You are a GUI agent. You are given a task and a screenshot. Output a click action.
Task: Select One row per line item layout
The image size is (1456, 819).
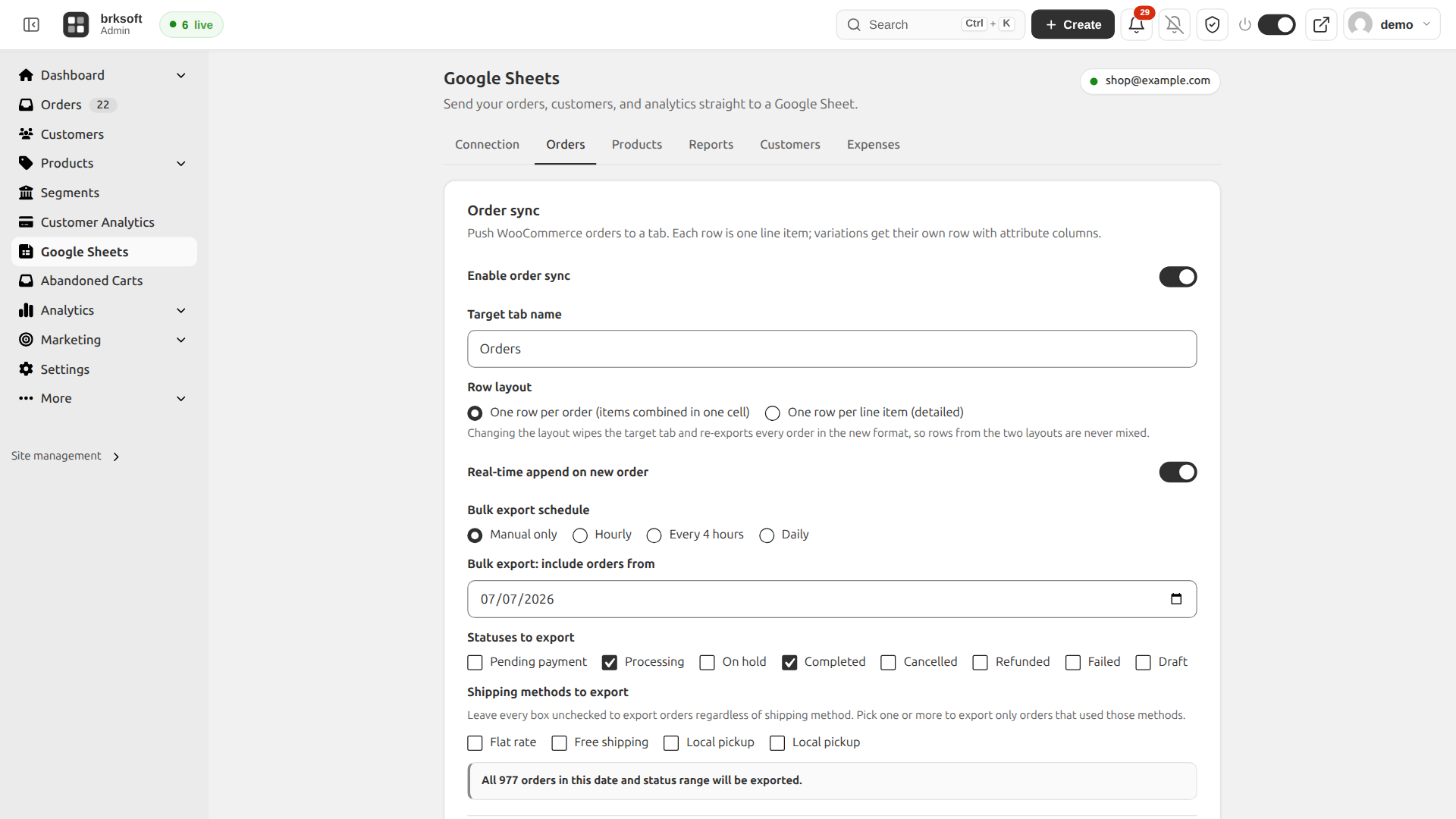point(772,413)
